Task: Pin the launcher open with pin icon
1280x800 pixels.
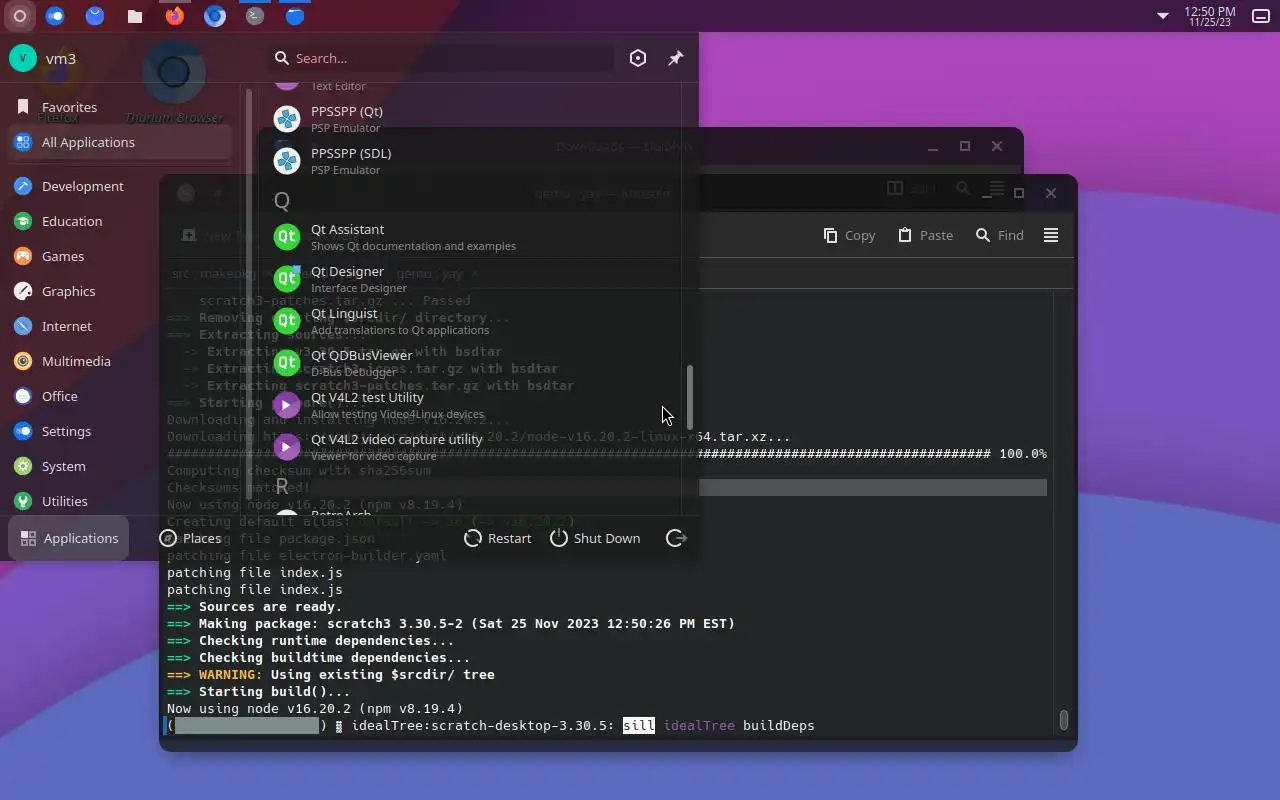Action: coord(676,58)
